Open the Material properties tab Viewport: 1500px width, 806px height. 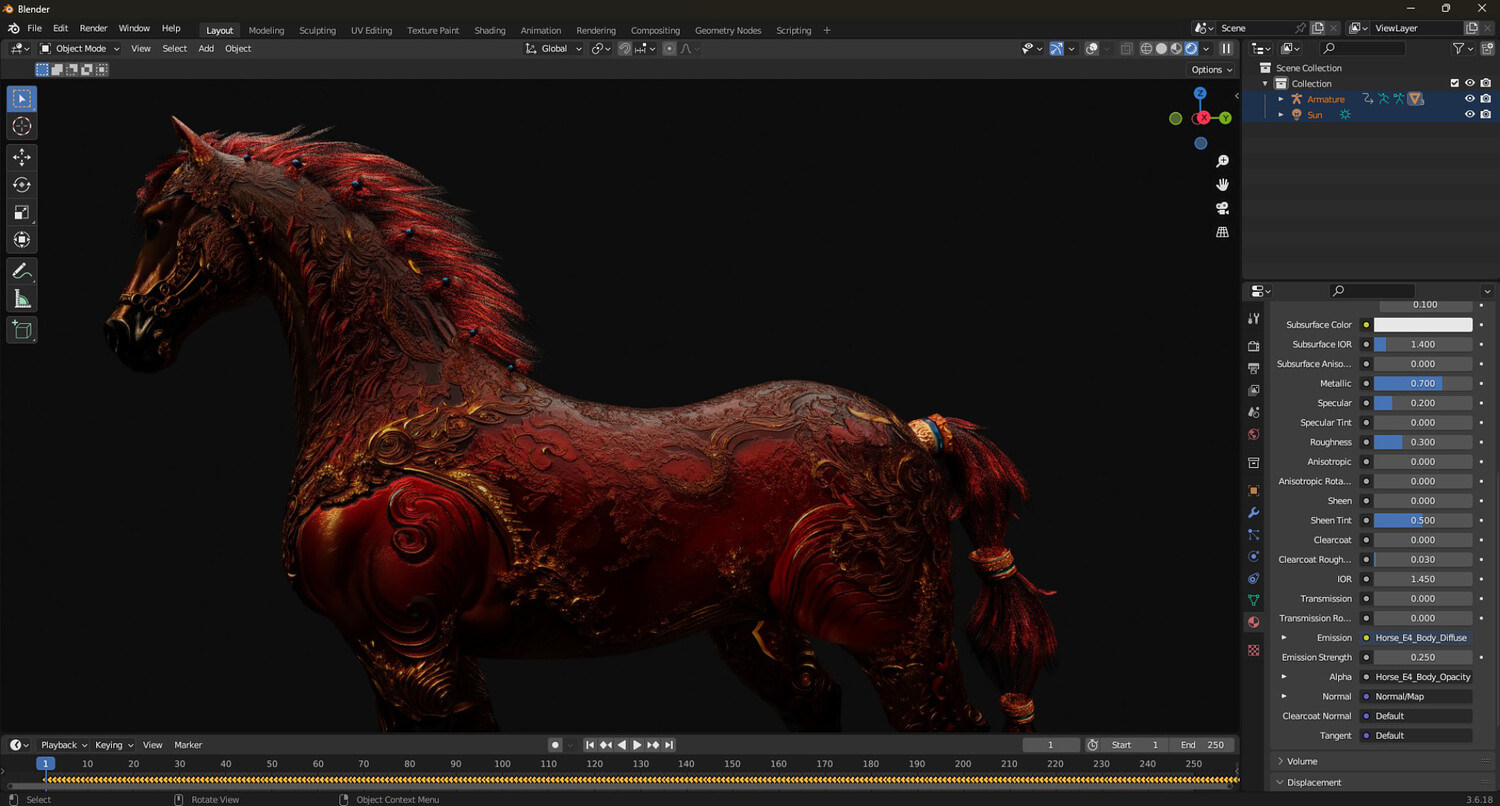click(x=1253, y=622)
